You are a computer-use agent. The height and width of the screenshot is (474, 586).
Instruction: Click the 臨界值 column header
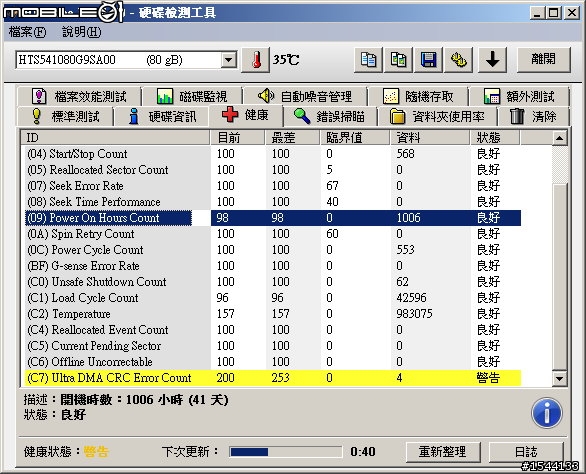coord(355,138)
